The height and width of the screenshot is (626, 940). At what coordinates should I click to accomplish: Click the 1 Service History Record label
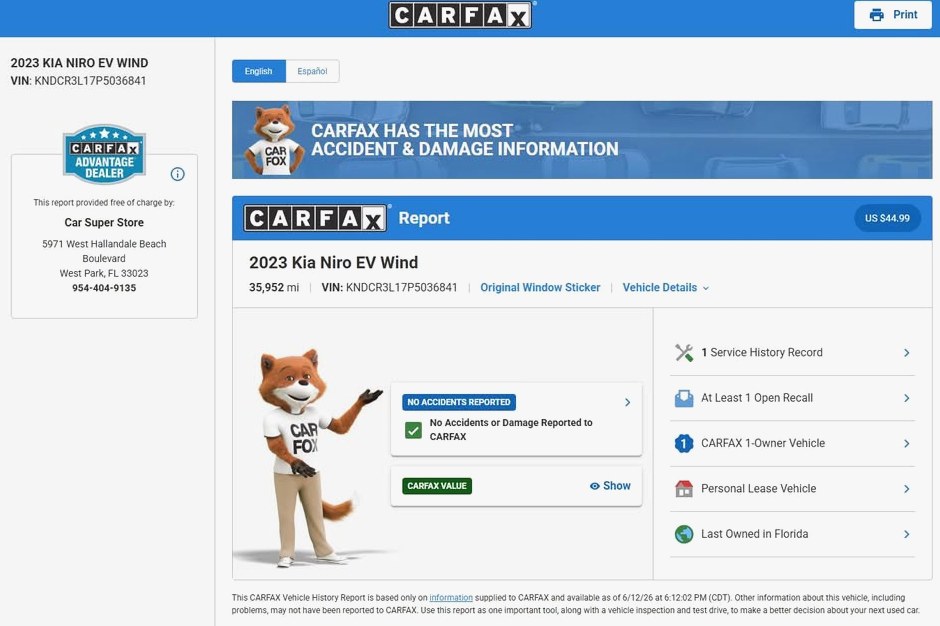tap(762, 353)
